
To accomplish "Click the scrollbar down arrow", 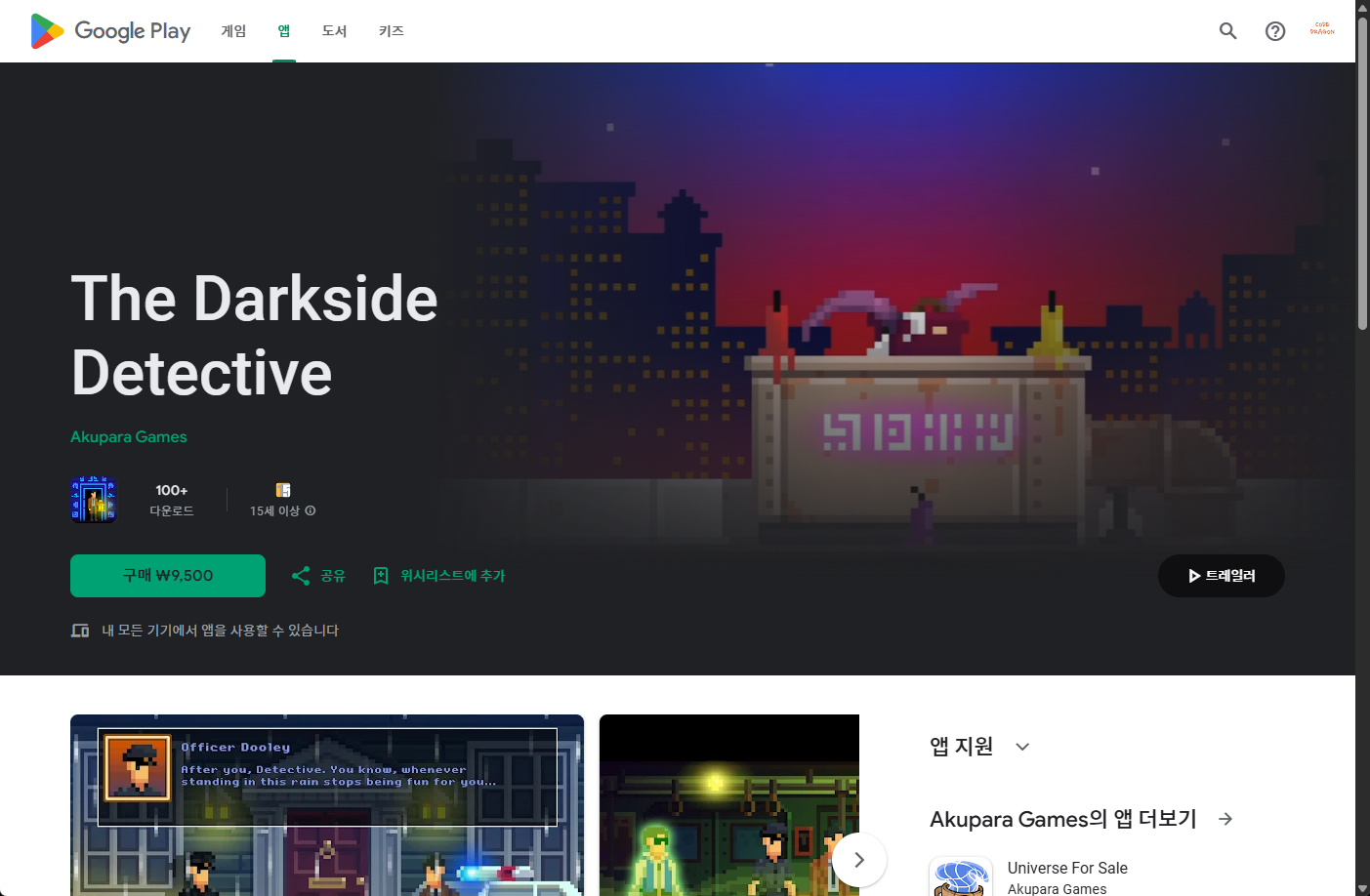I will (x=1362, y=888).
